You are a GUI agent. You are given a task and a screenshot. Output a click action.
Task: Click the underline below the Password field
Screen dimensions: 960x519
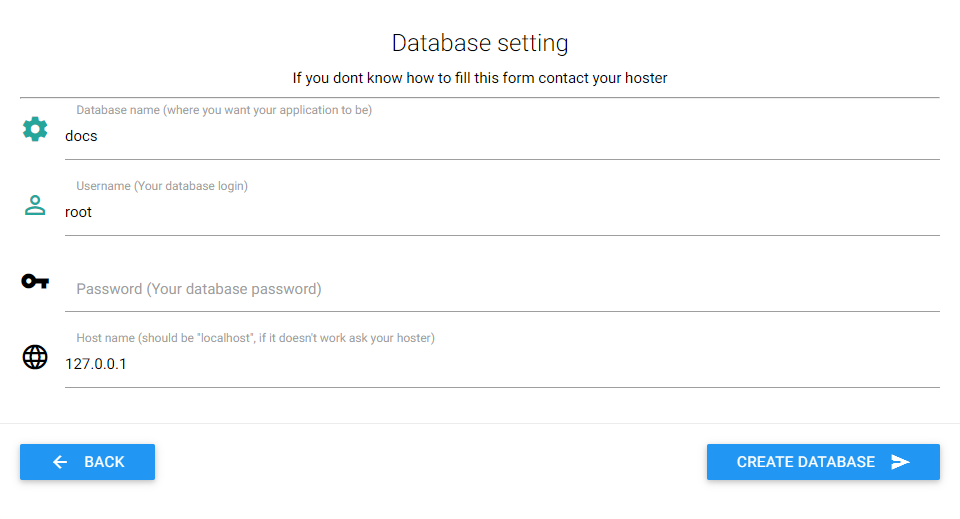pyautogui.click(x=500, y=311)
